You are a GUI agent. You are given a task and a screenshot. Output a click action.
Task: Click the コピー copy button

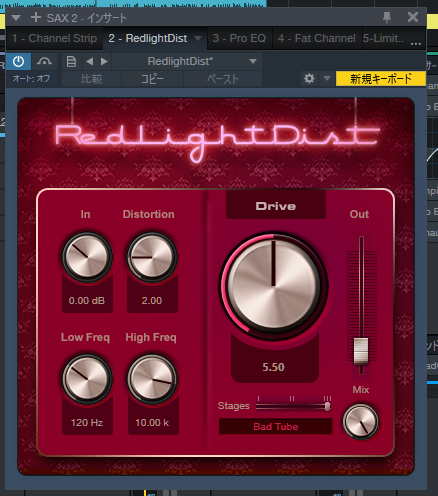click(152, 79)
